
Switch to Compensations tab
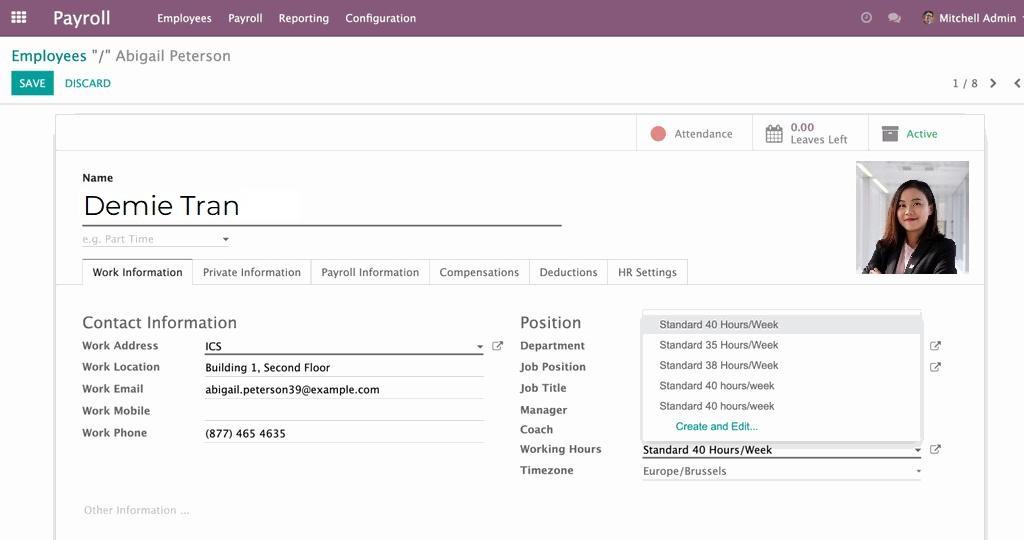tap(479, 272)
